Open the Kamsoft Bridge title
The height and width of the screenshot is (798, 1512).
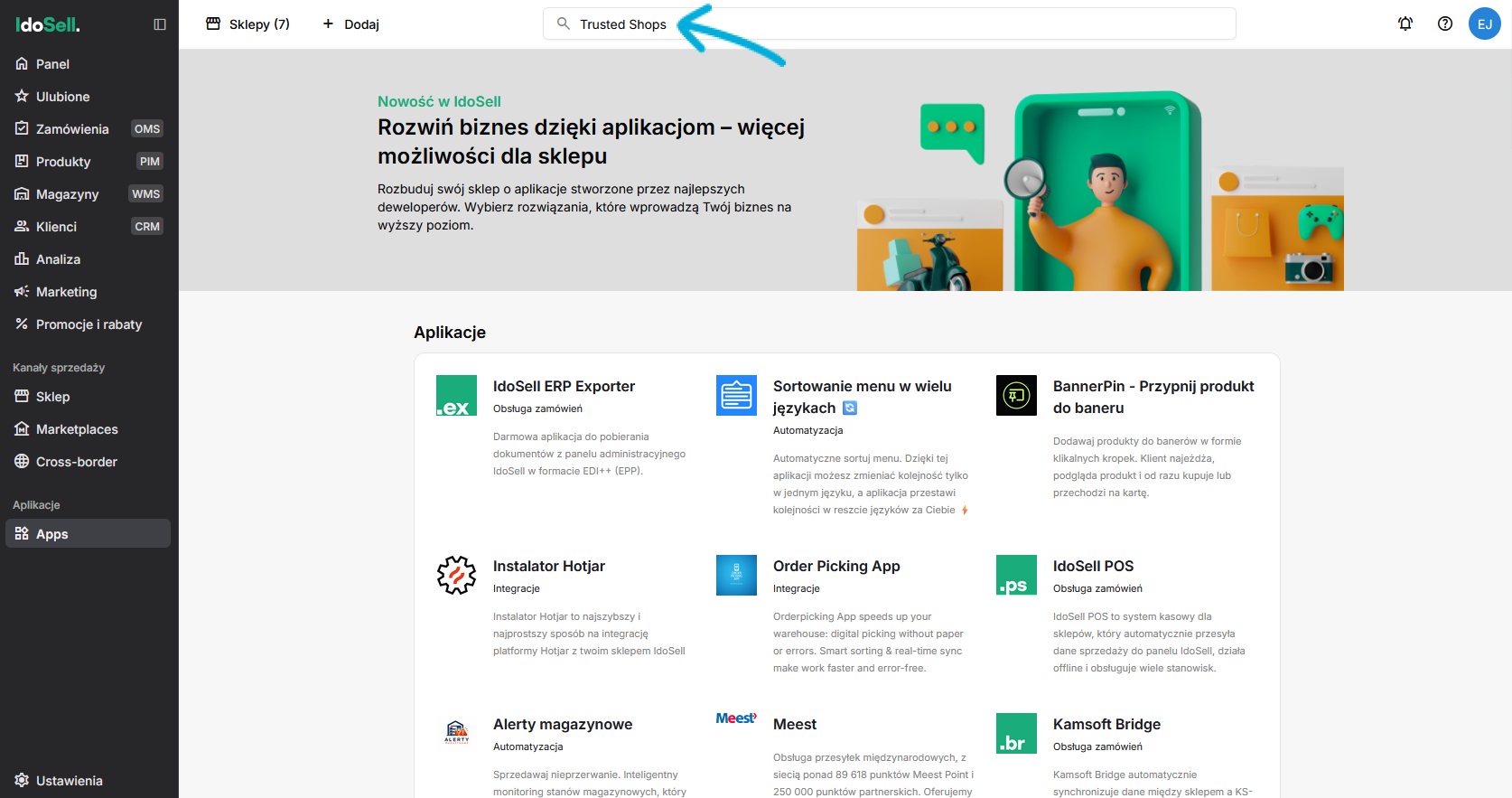(x=1106, y=725)
